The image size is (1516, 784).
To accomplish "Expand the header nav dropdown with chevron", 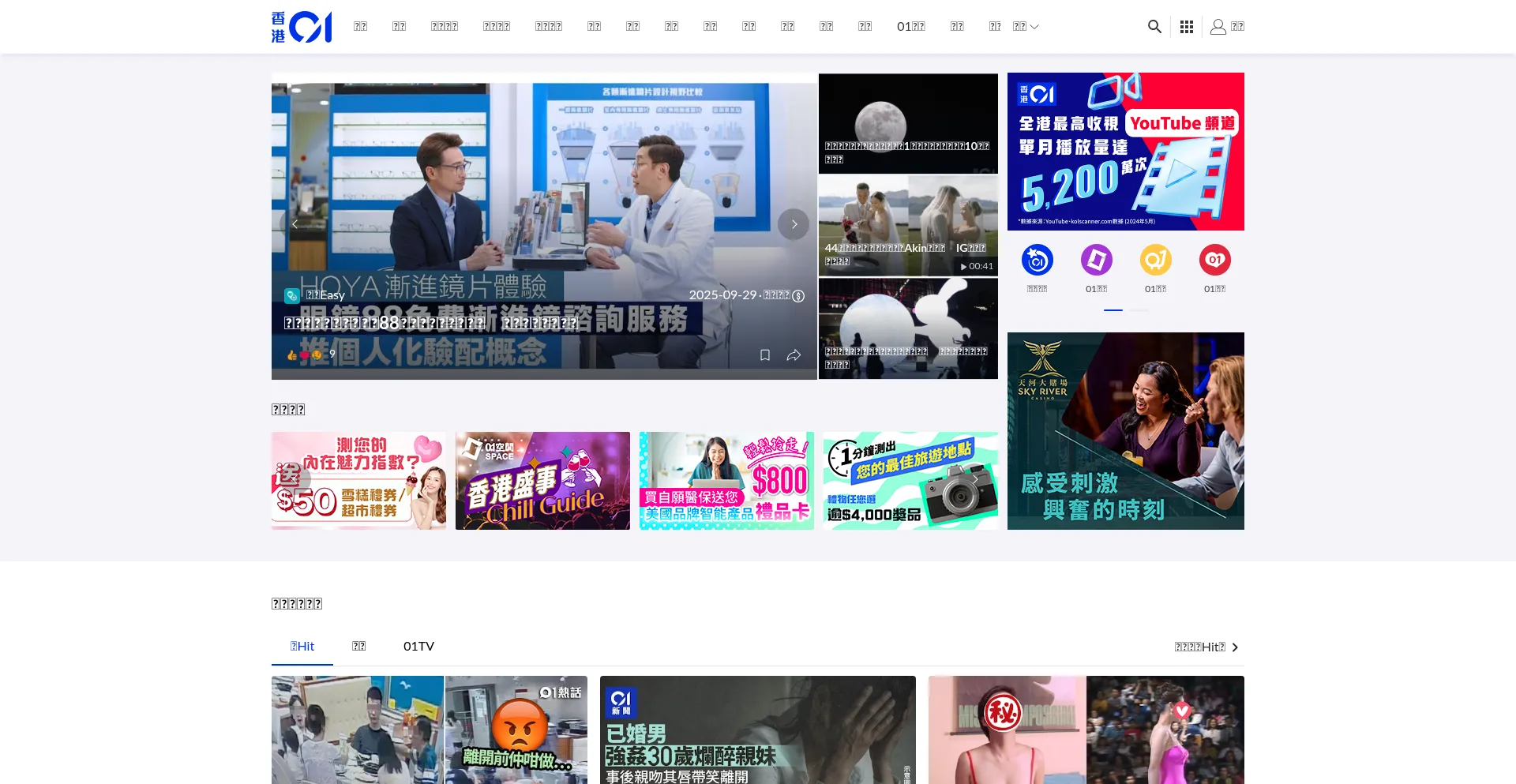I will [1026, 27].
